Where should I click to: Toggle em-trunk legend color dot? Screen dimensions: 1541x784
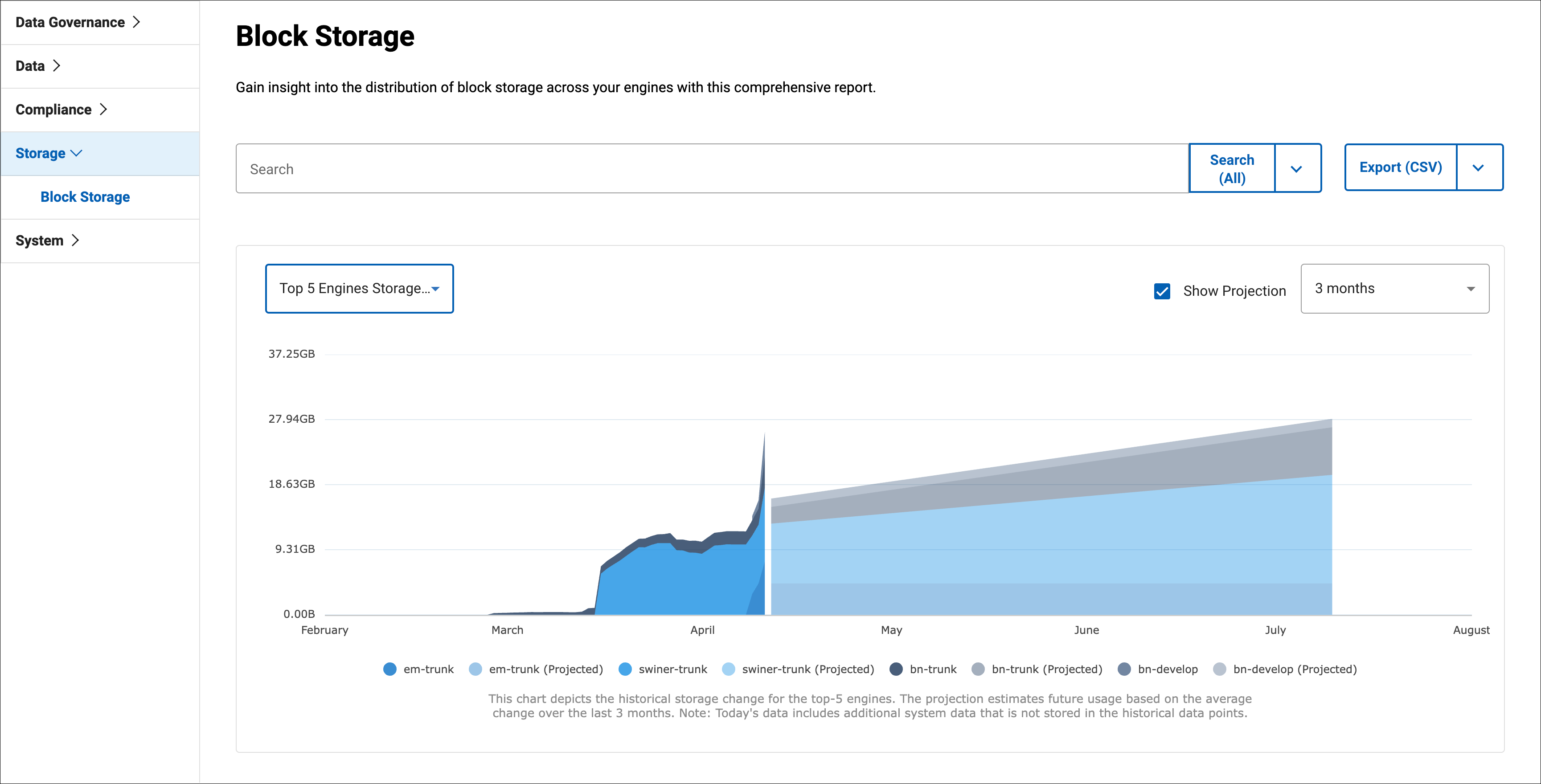(389, 669)
